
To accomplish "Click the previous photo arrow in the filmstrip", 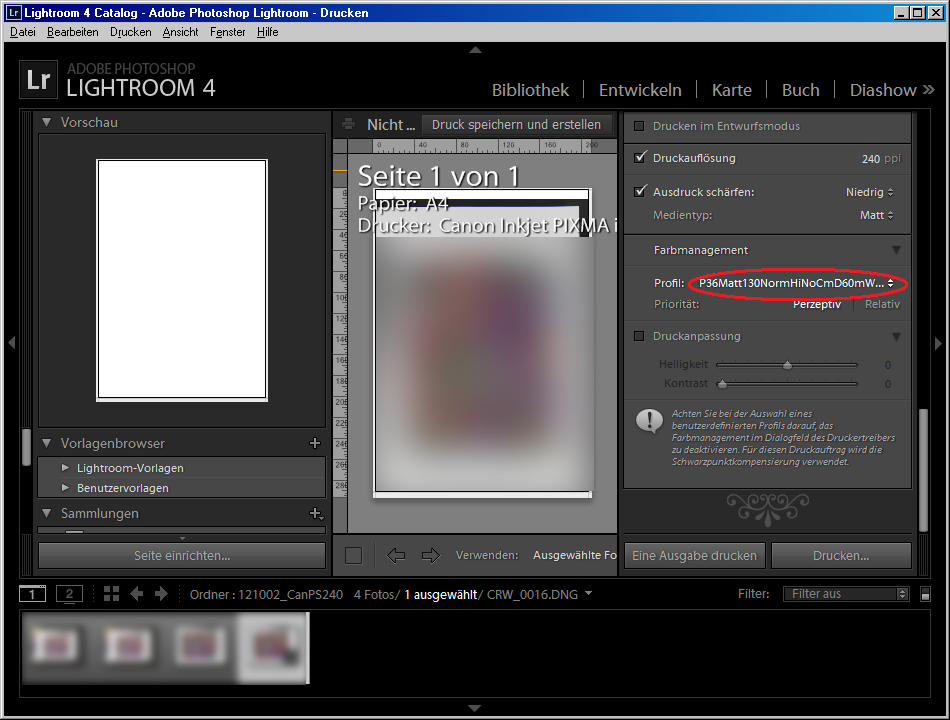I will pyautogui.click(x=137, y=593).
